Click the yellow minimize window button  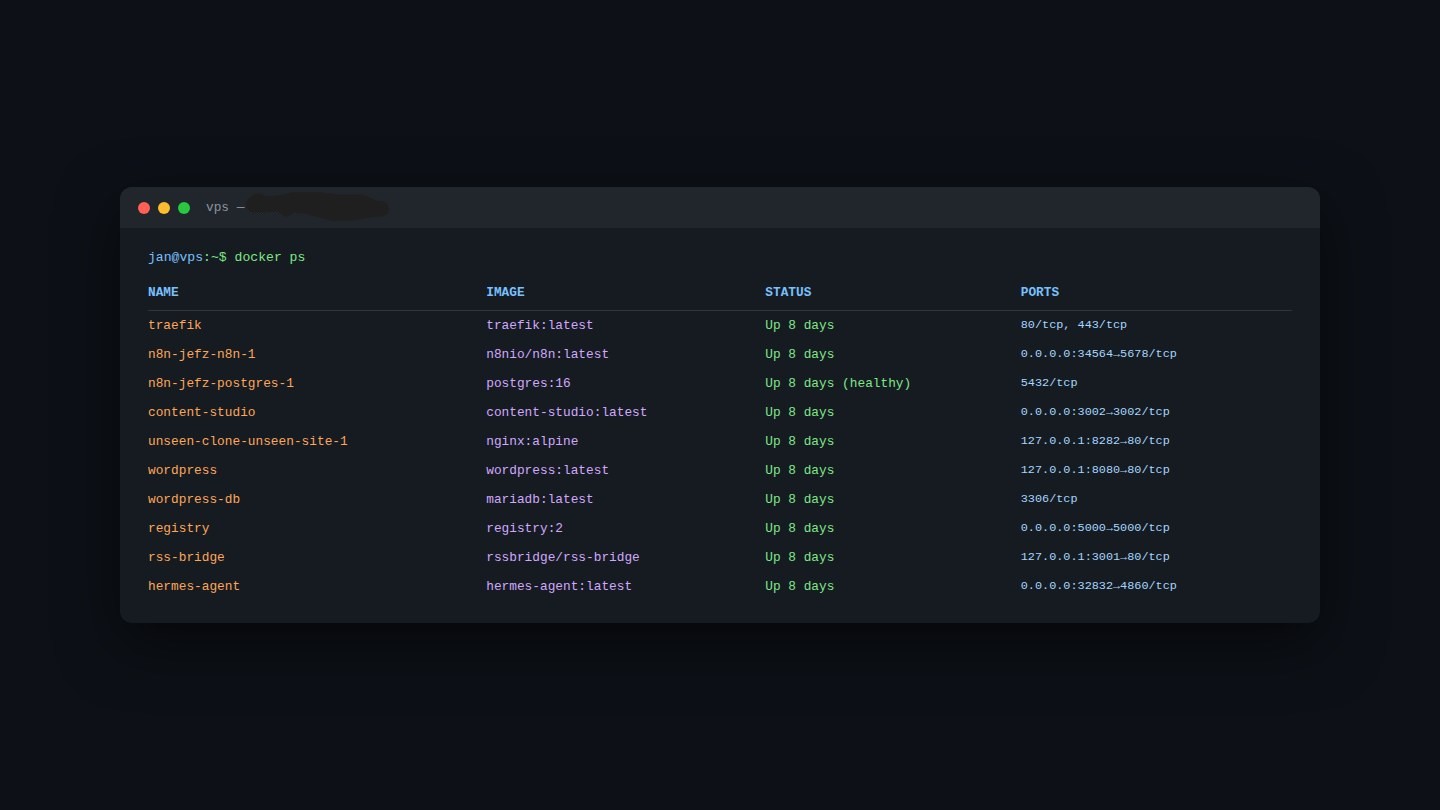click(x=164, y=208)
